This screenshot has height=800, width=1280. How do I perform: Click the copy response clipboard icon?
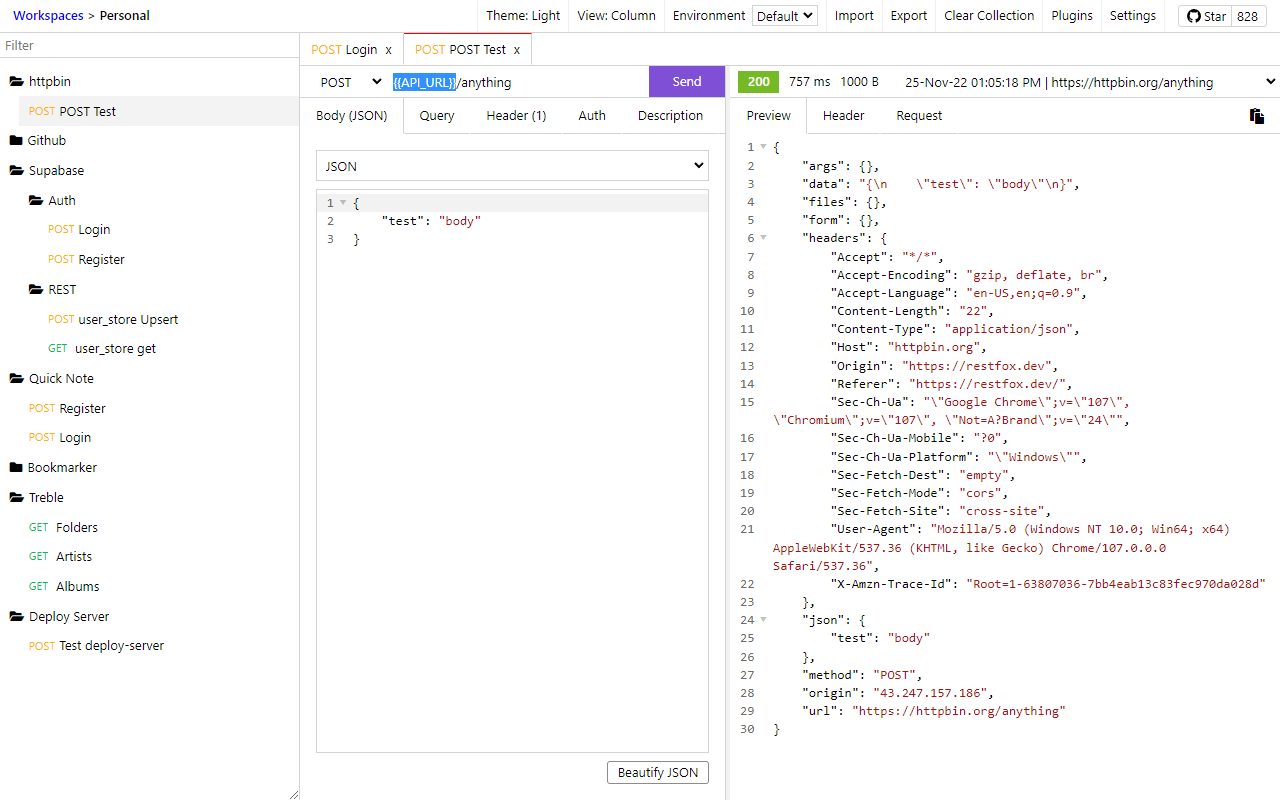(1257, 116)
